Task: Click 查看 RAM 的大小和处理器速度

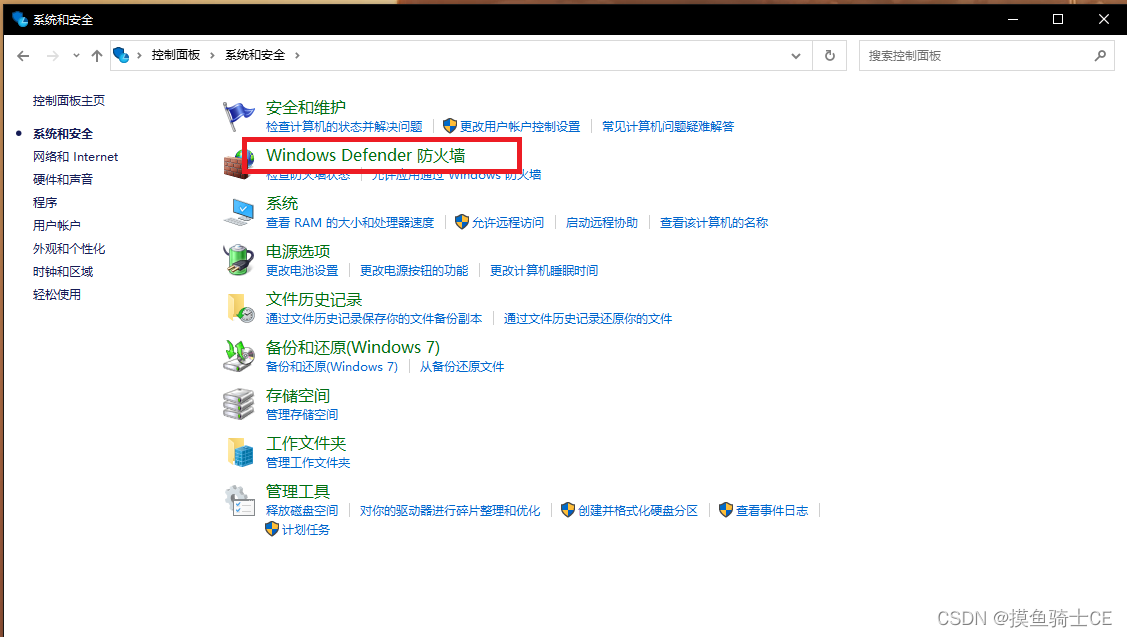Action: coord(350,223)
